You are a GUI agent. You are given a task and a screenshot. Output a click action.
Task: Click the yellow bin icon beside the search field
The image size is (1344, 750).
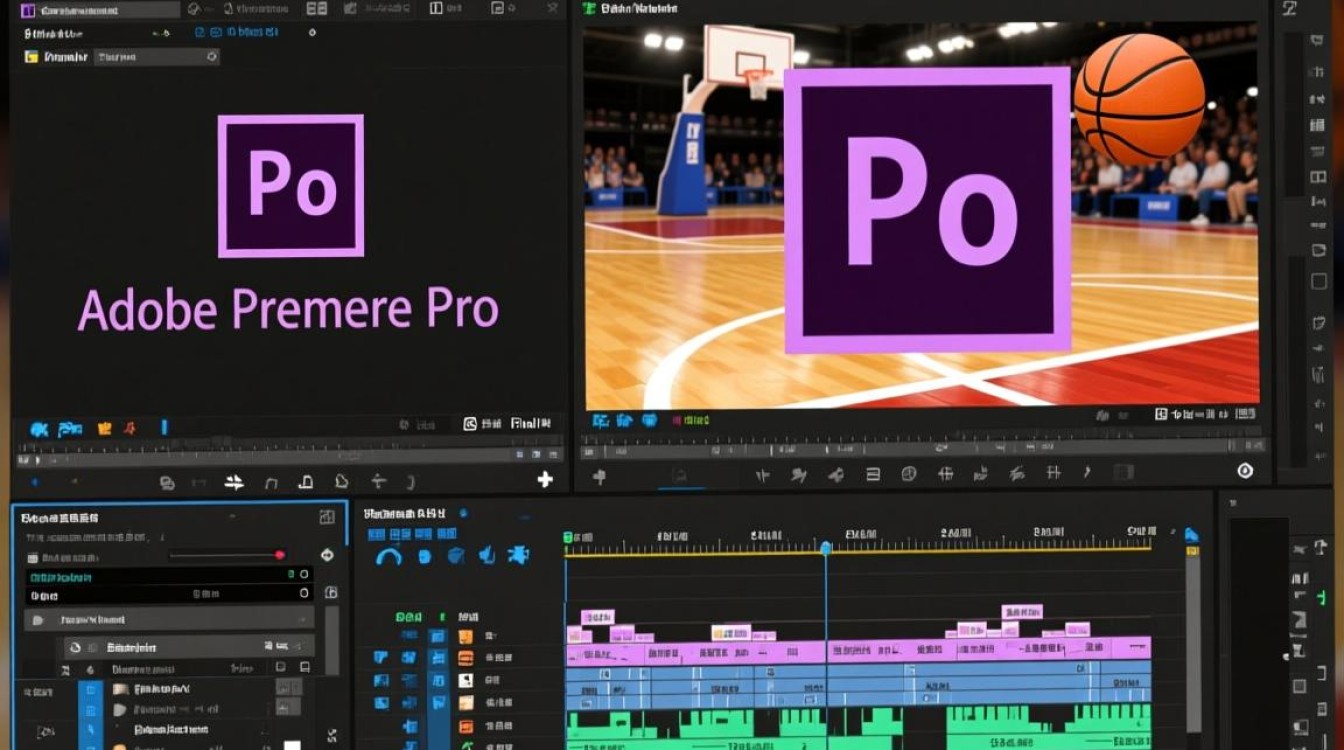(x=31, y=57)
